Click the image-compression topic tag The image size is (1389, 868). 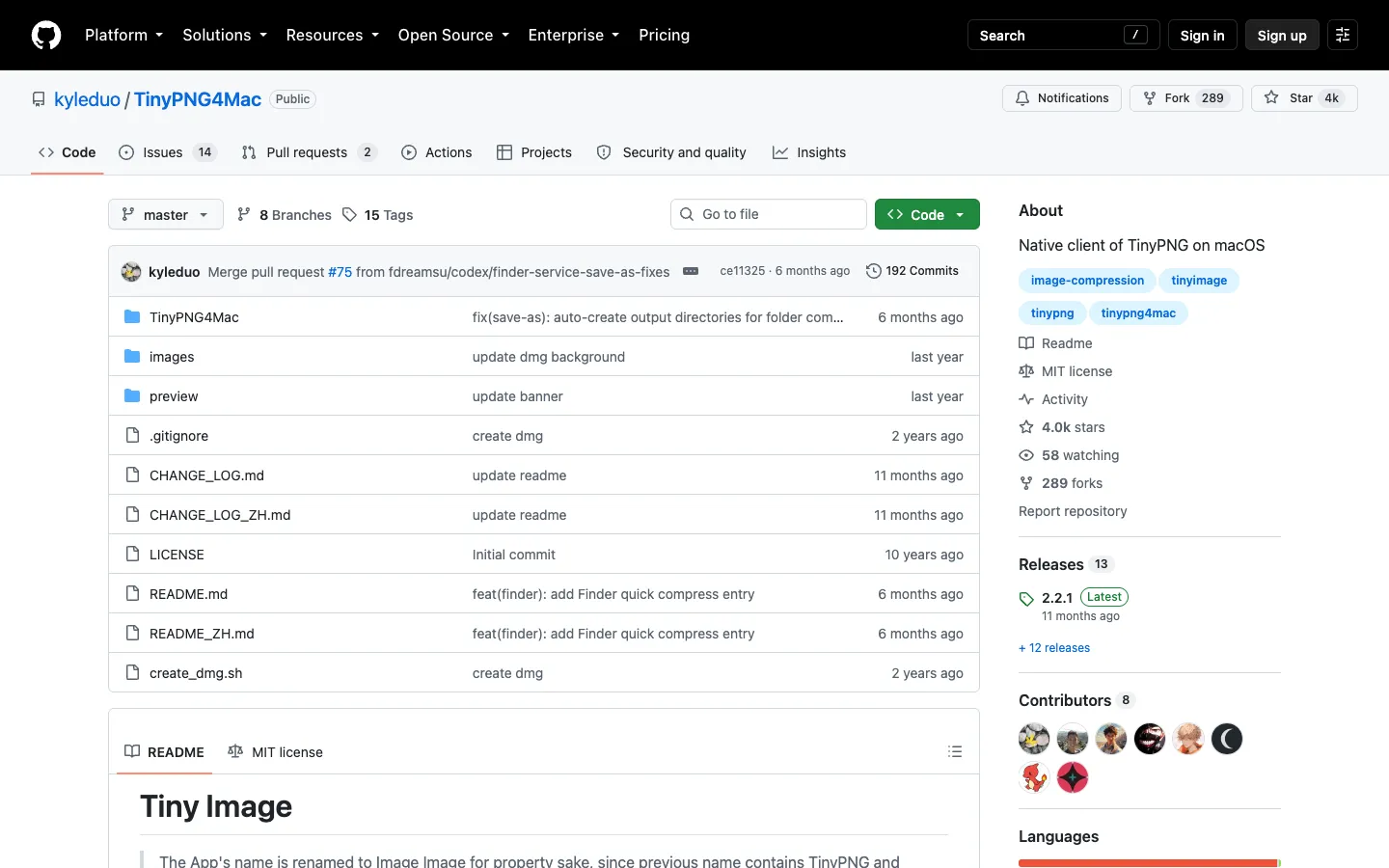(x=1087, y=281)
